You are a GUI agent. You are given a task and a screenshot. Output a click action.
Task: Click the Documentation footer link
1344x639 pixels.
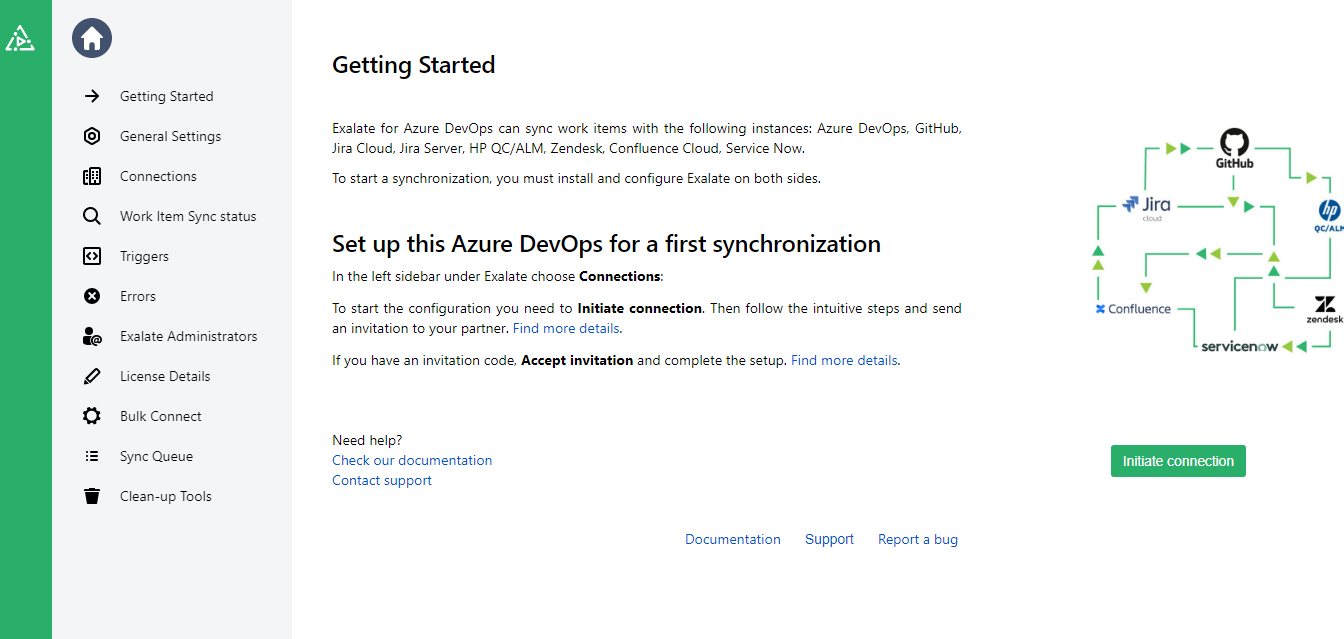(733, 539)
